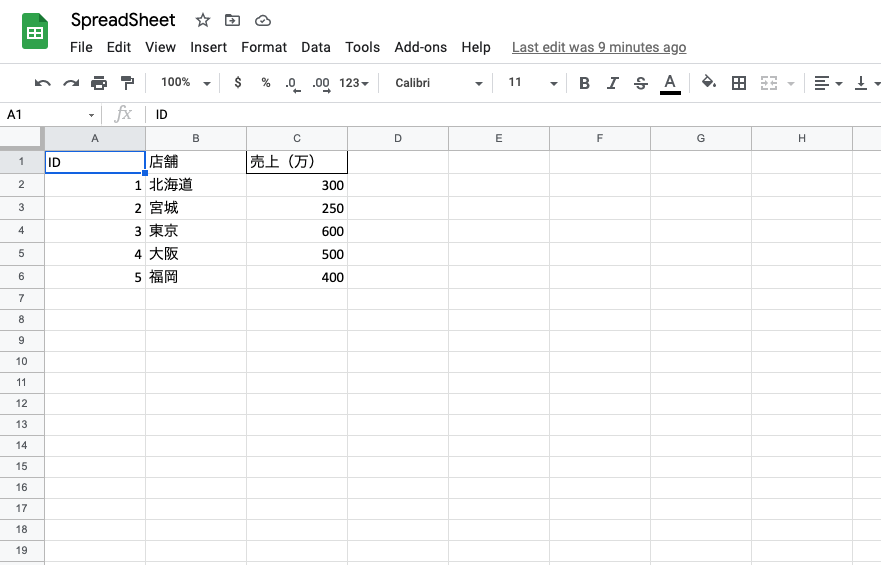Image resolution: width=881 pixels, height=565 pixels.
Task: Select row 7 header
Action: tap(21, 298)
